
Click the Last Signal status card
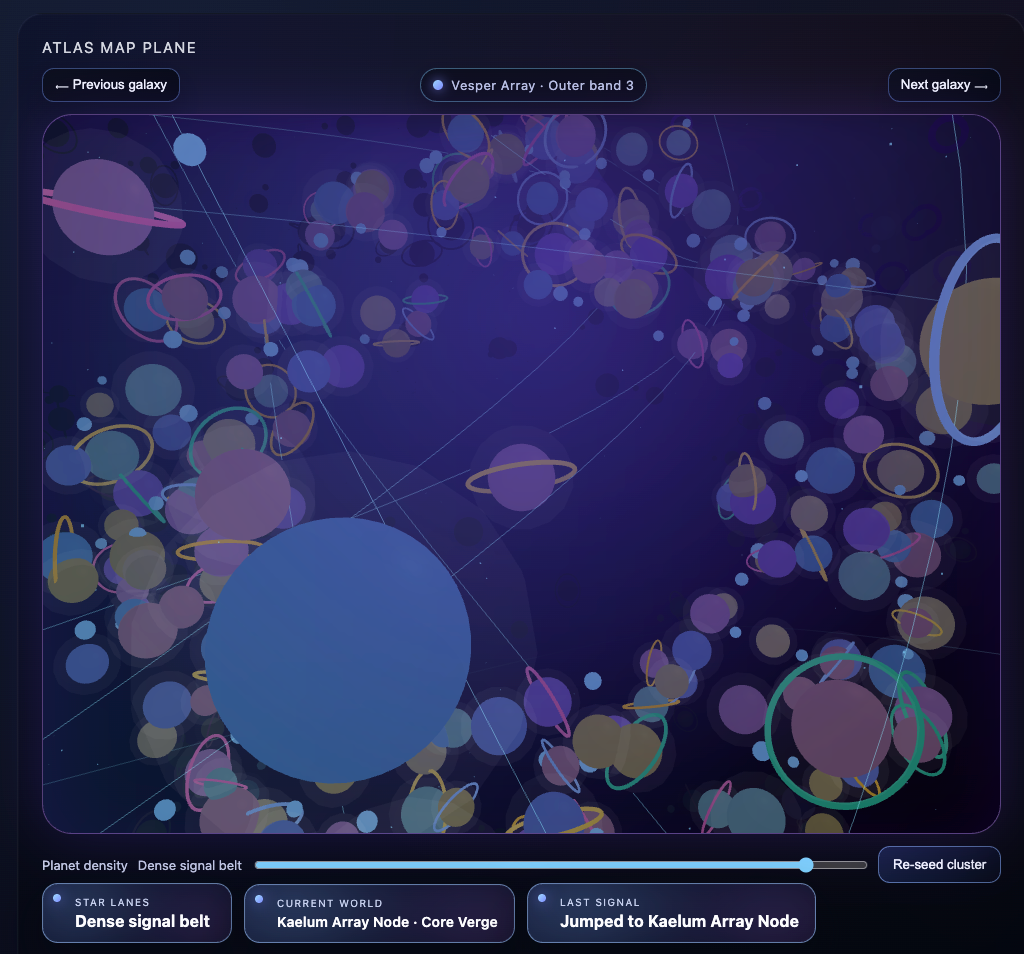pyautogui.click(x=670, y=913)
